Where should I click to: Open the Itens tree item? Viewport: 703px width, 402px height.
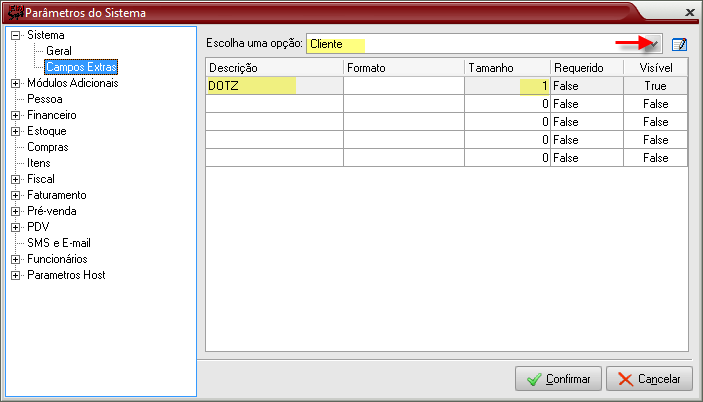point(39,163)
